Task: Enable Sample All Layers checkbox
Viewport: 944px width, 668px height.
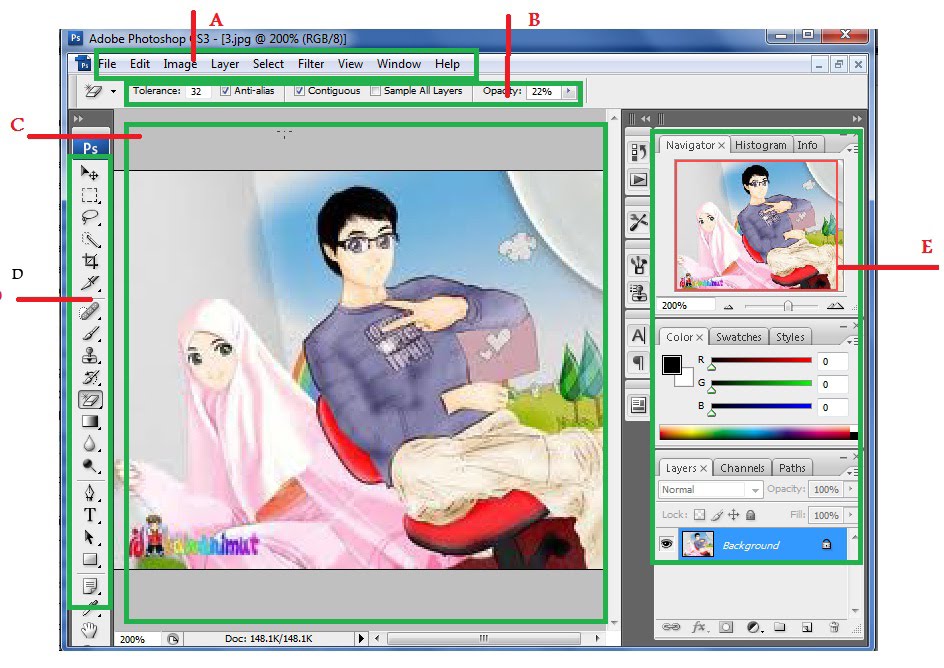Action: click(375, 91)
